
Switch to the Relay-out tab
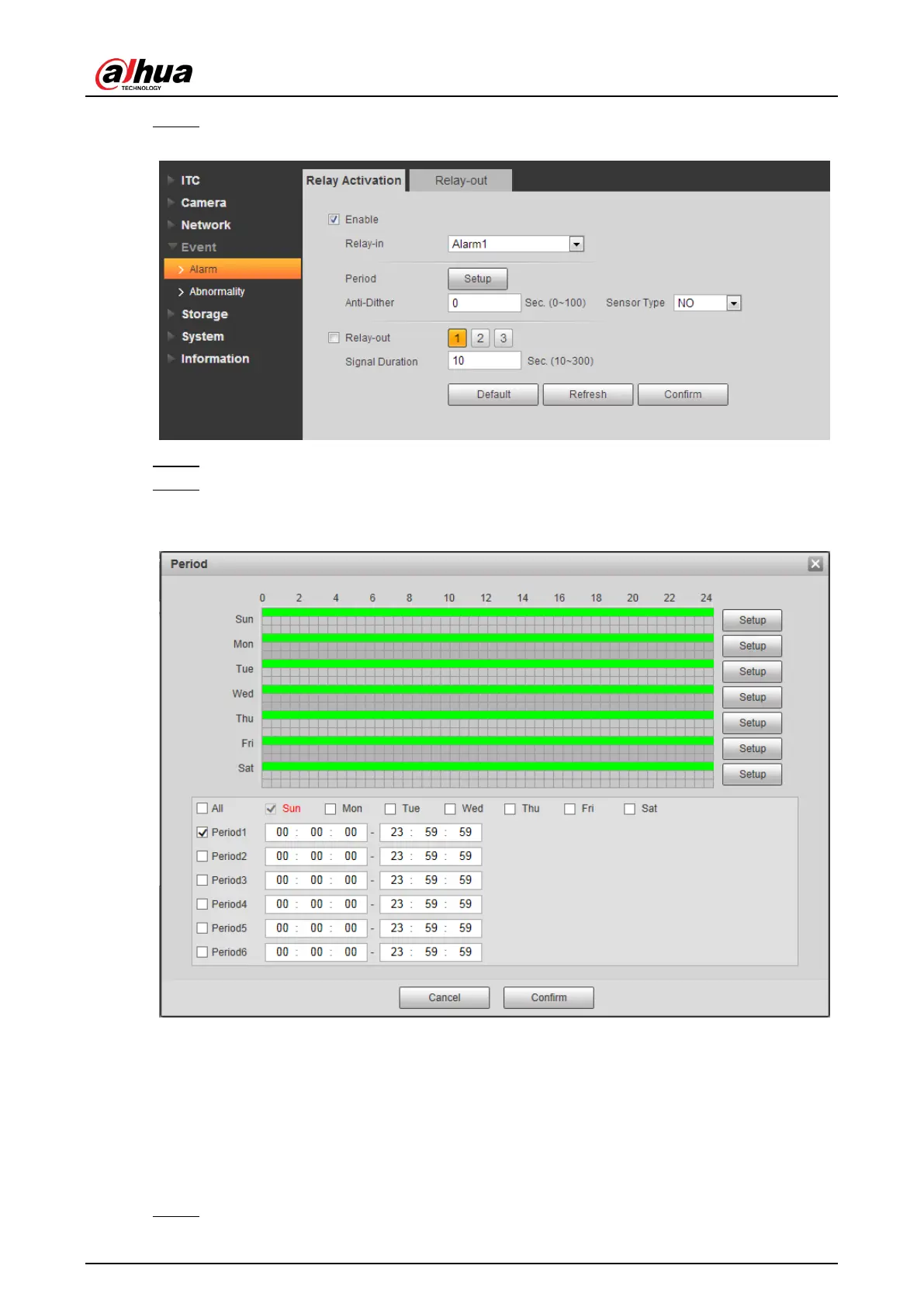click(x=461, y=180)
